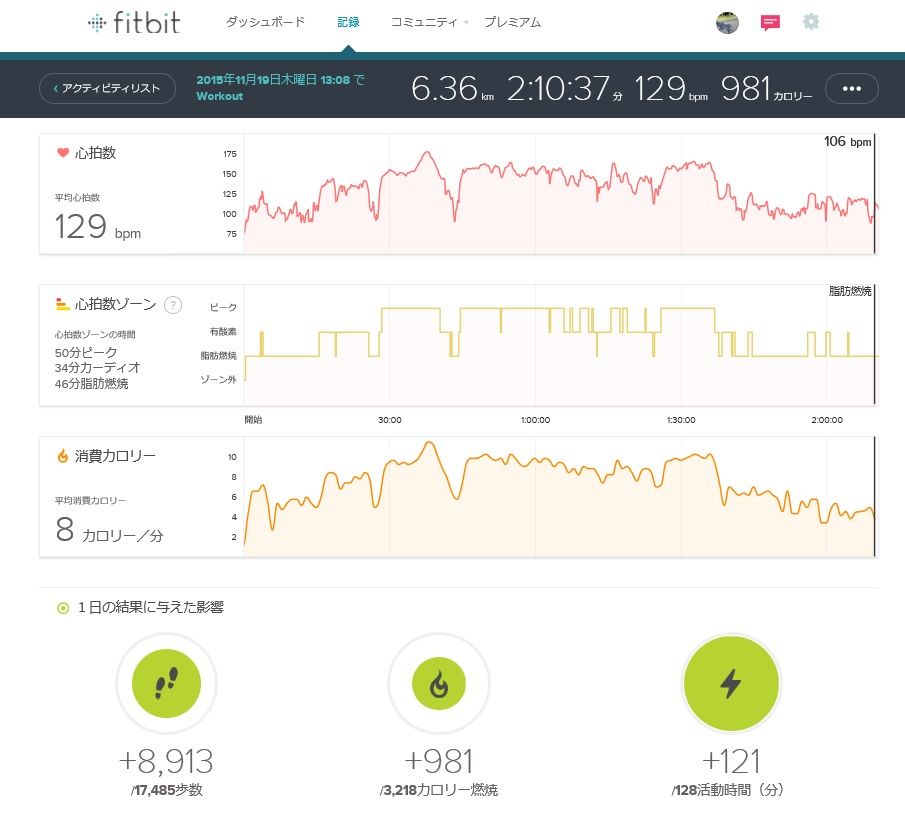Viewport: 905px width, 833px height.
Task: Open the プレミアム tab
Action: tap(513, 22)
